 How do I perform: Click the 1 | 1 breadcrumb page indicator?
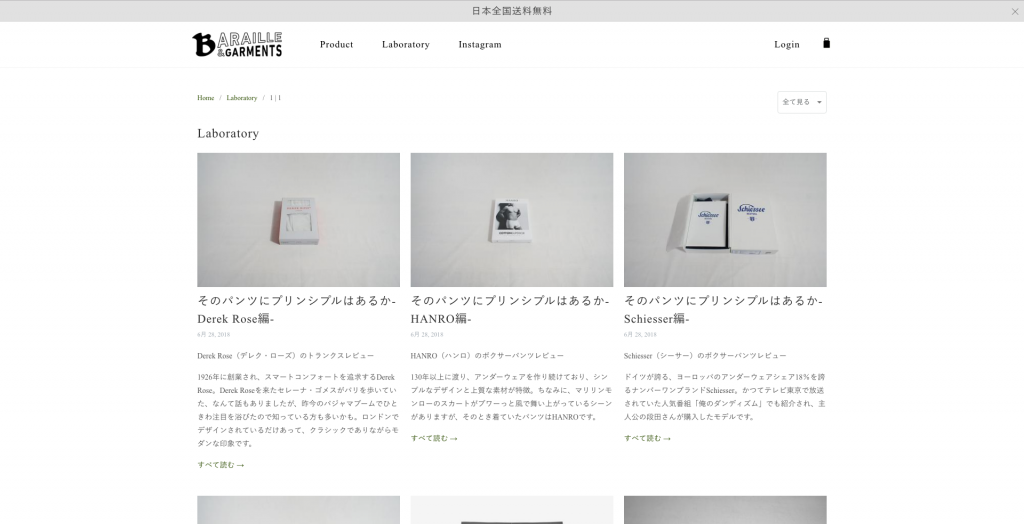click(x=275, y=98)
